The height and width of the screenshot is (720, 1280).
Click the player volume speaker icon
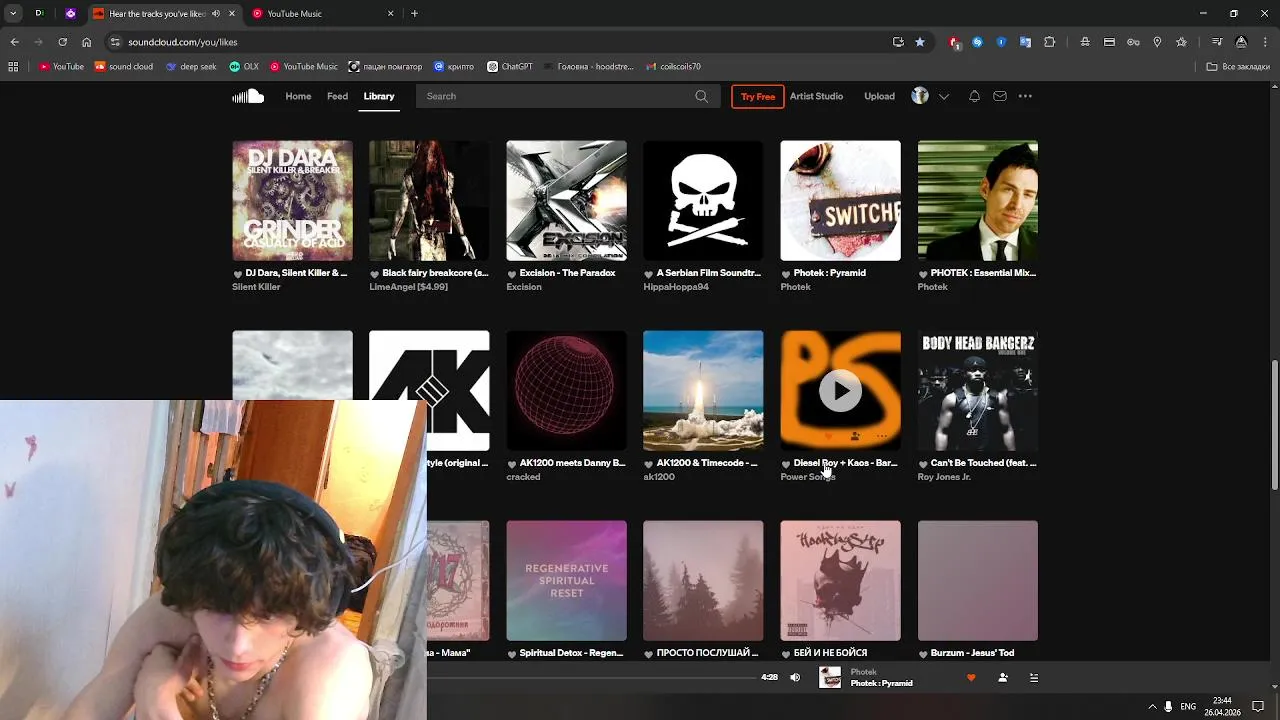click(x=795, y=678)
